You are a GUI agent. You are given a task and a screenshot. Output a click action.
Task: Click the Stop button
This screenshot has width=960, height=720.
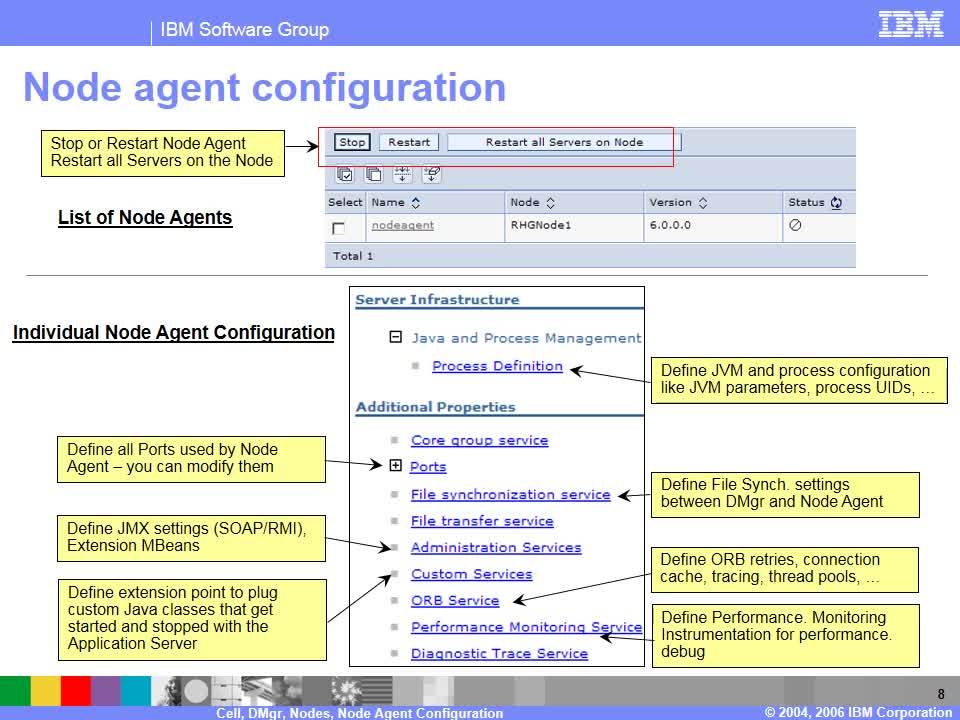(x=352, y=142)
